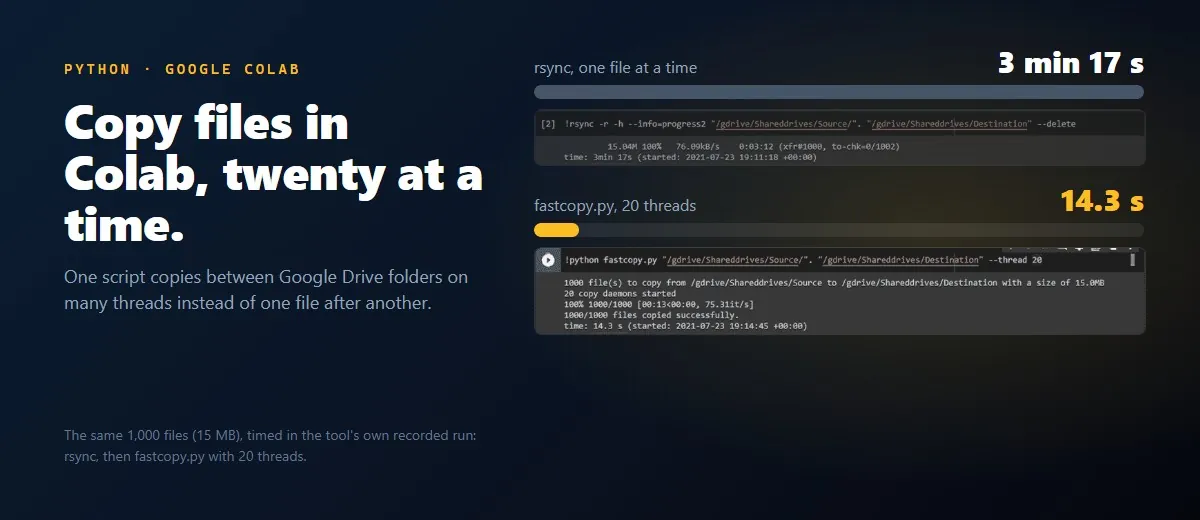
Task: Click the headline "Copy files in Colab, twenty at a time."
Action: (x=274, y=175)
